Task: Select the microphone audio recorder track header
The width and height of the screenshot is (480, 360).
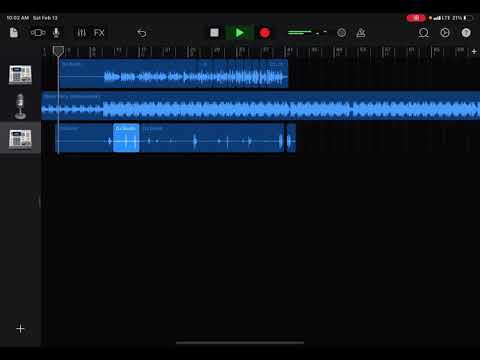Action: point(20,106)
